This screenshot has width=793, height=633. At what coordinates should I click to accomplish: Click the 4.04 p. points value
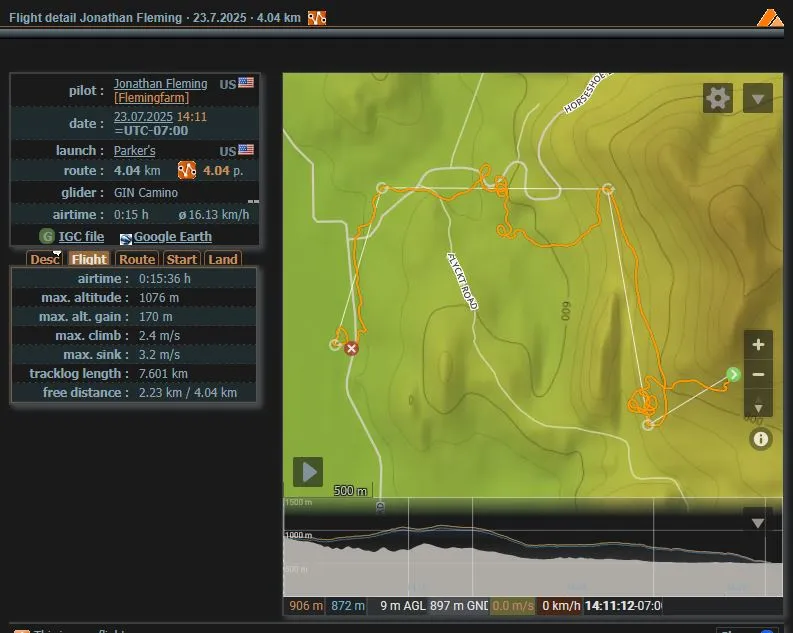point(223,171)
